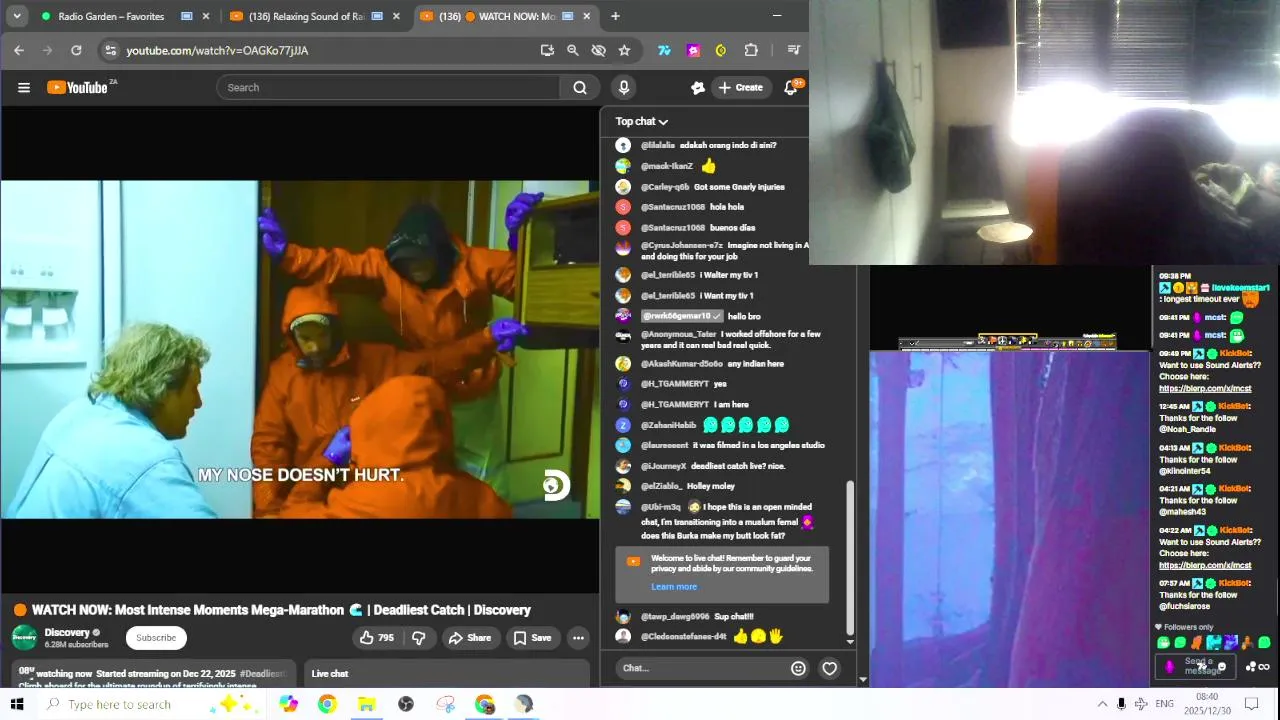Start voice search with the microphone icon
Viewport: 1280px width, 720px height.
coord(624,87)
